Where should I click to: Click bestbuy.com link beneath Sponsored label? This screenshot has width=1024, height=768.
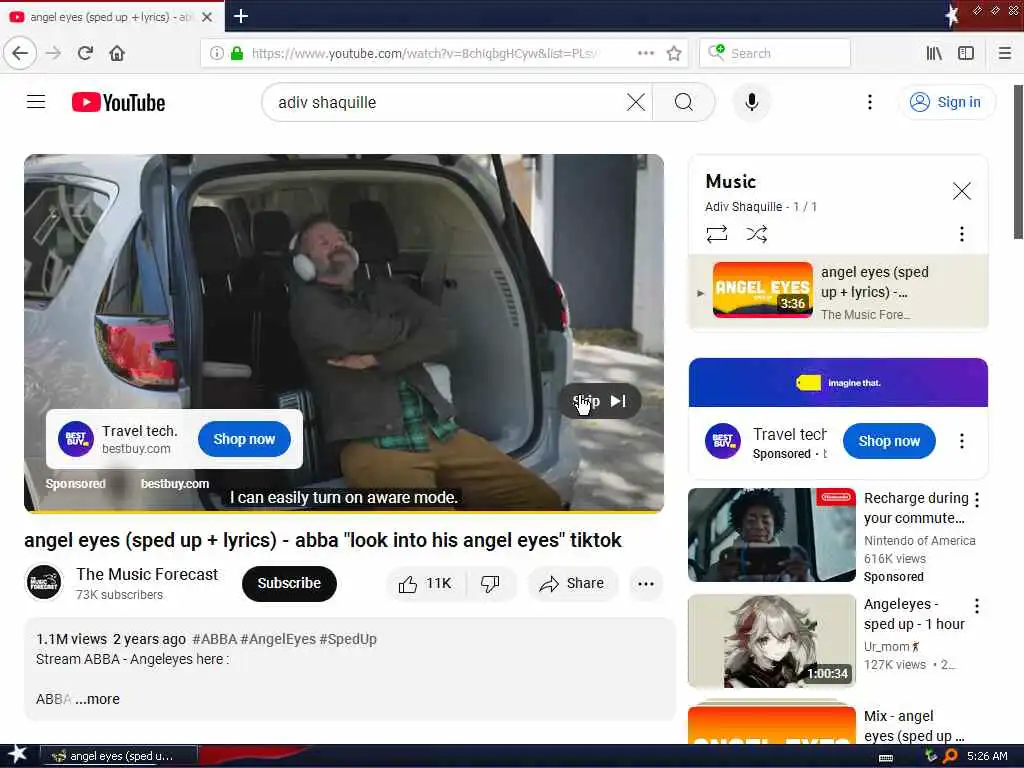174,484
